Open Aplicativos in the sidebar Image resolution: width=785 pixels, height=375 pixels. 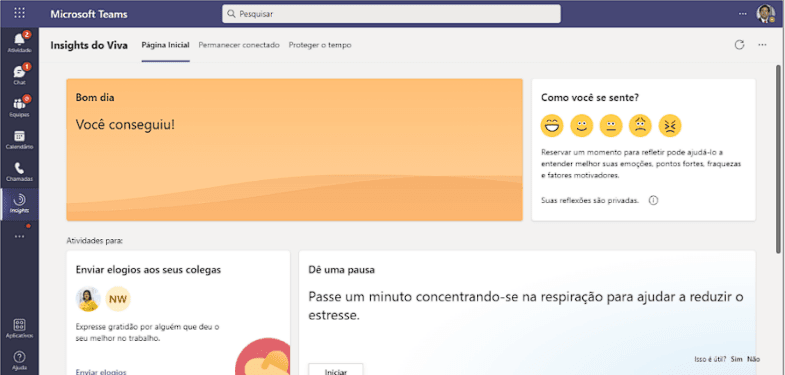pos(20,328)
